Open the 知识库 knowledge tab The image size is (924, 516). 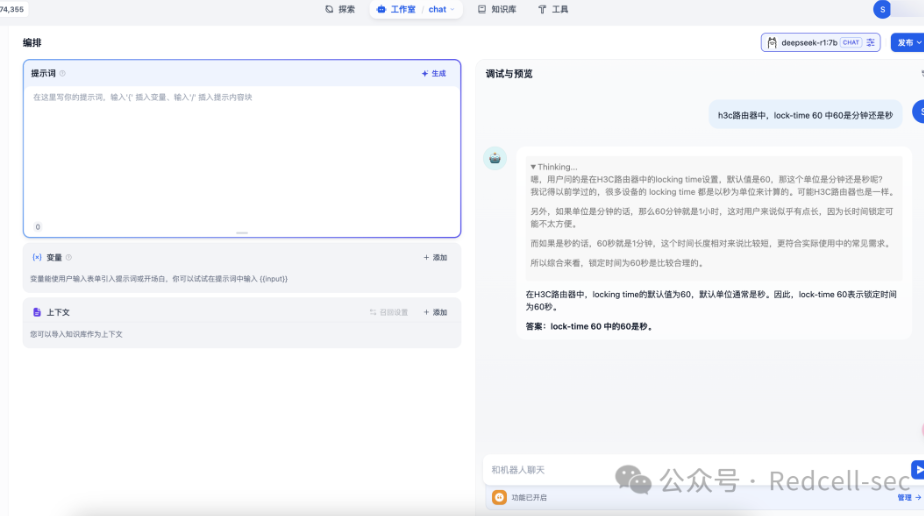tap(497, 9)
